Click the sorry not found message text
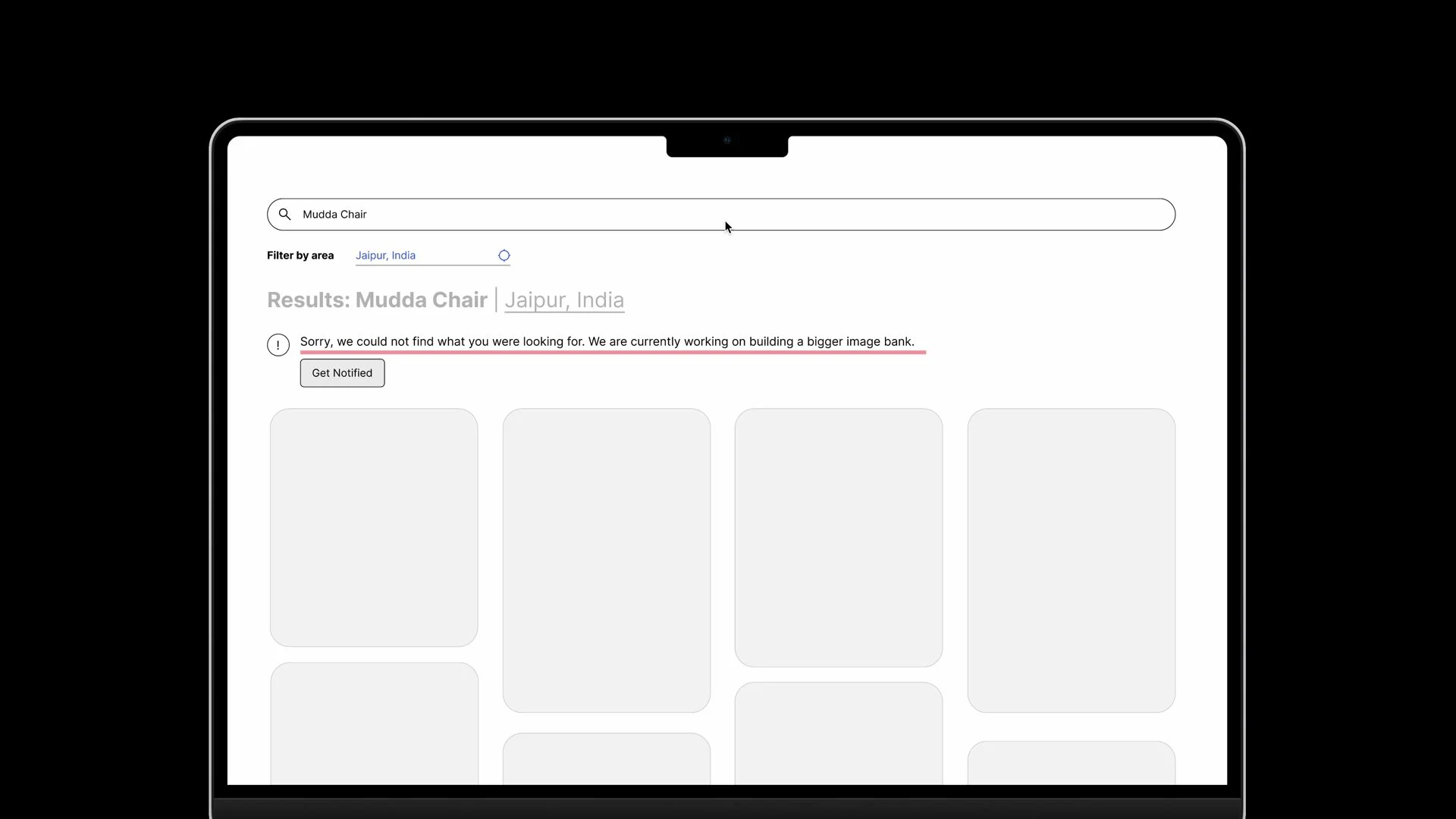Screen dimensions: 1456x819 (x=607, y=341)
